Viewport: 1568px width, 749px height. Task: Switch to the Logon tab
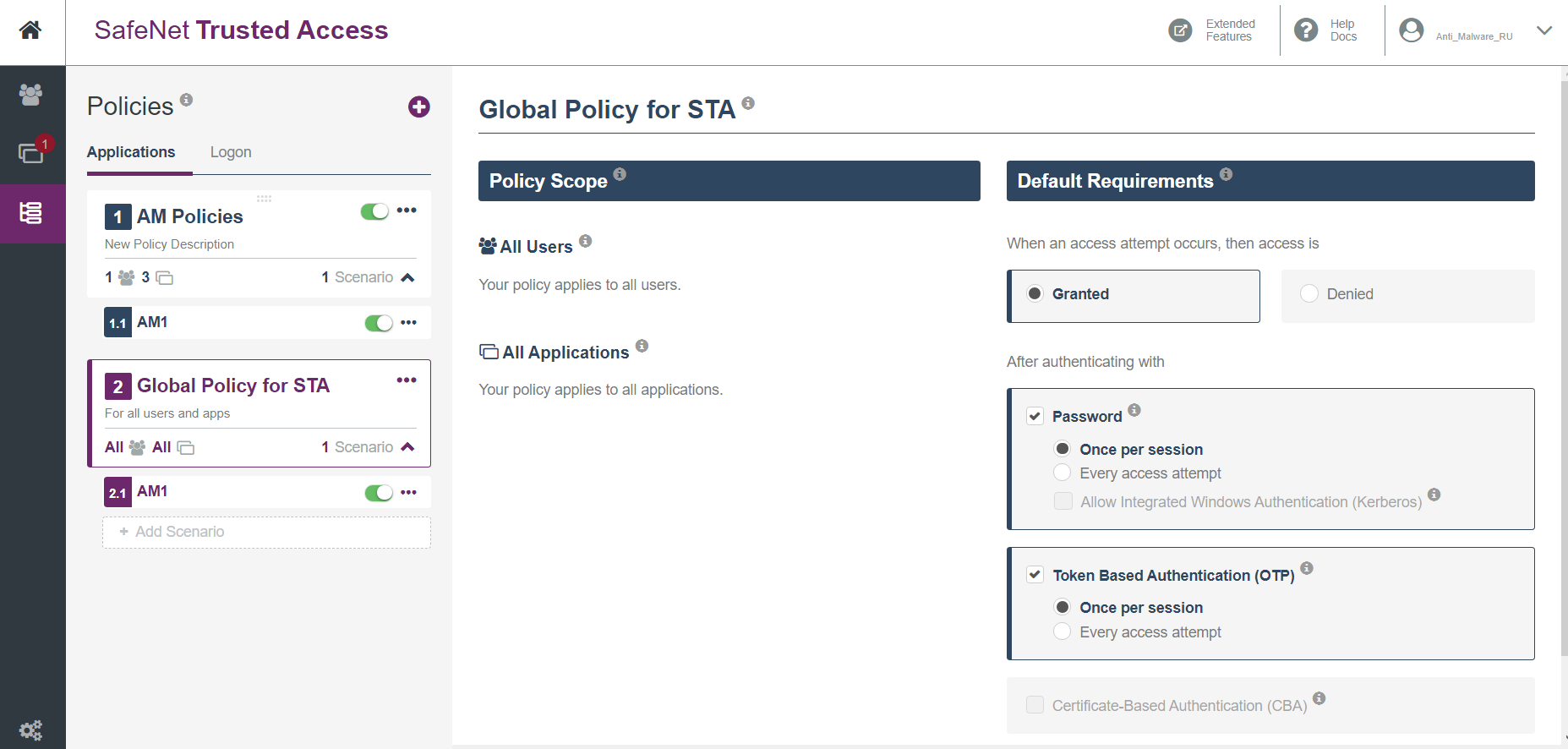231,152
